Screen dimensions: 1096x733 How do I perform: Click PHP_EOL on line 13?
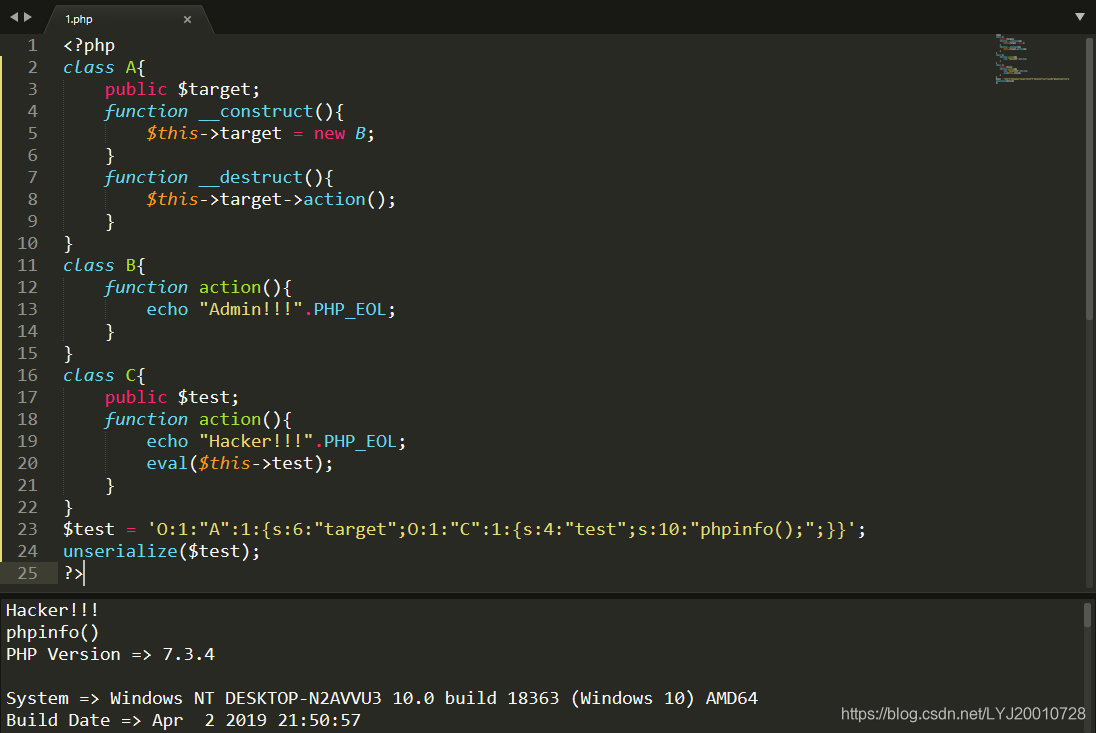click(349, 310)
